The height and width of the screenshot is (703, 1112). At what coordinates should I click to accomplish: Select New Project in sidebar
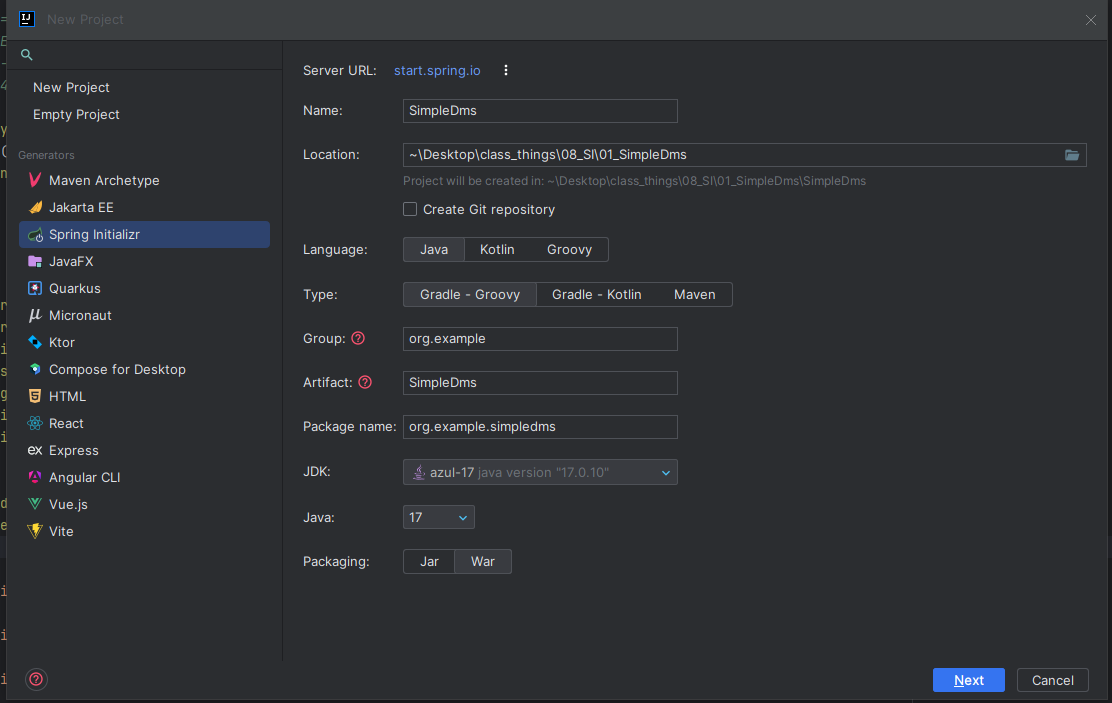(x=71, y=87)
